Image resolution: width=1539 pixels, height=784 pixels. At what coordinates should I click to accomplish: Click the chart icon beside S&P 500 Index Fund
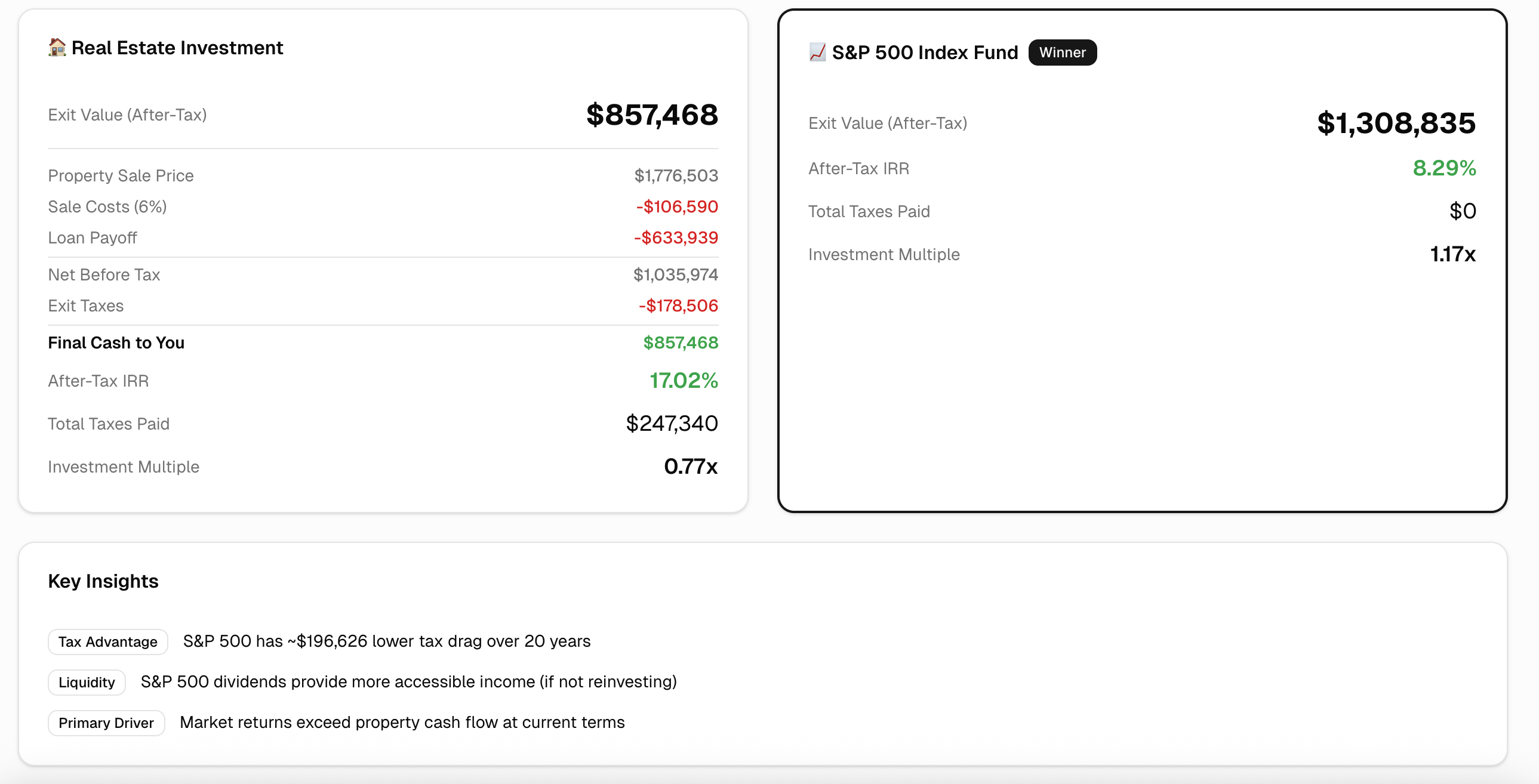click(x=816, y=52)
